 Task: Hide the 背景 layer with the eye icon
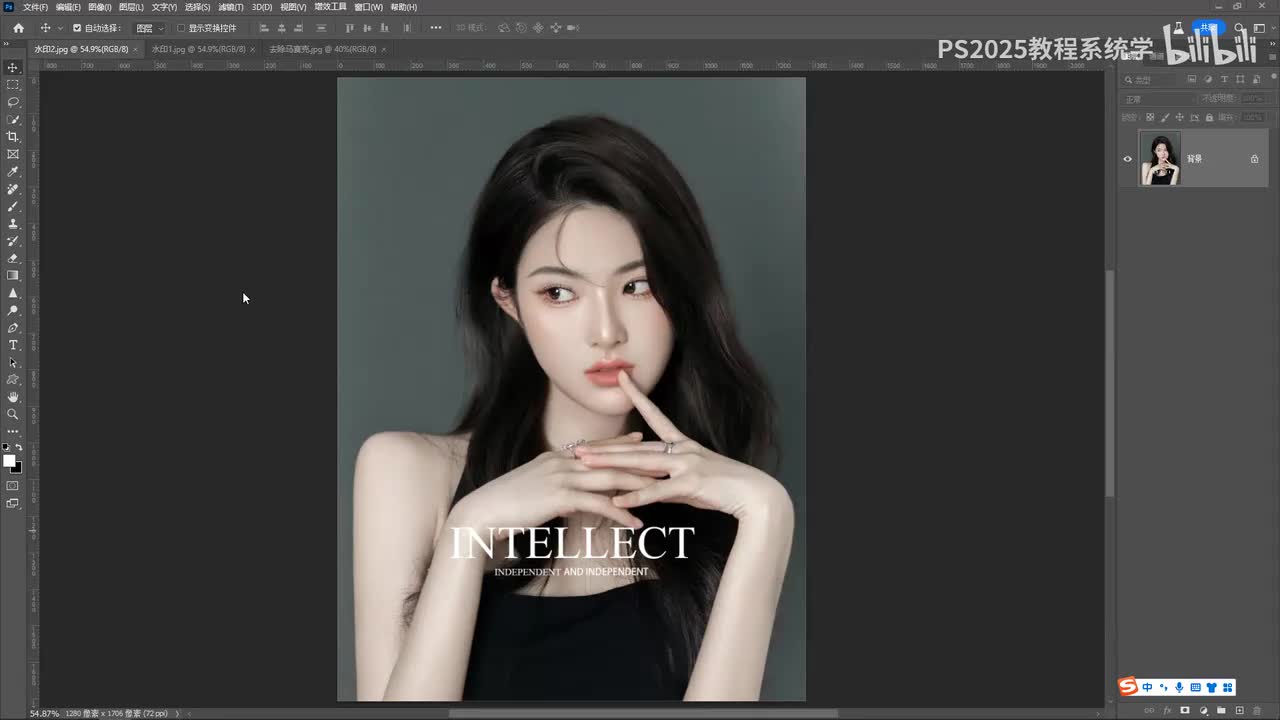(x=1128, y=159)
